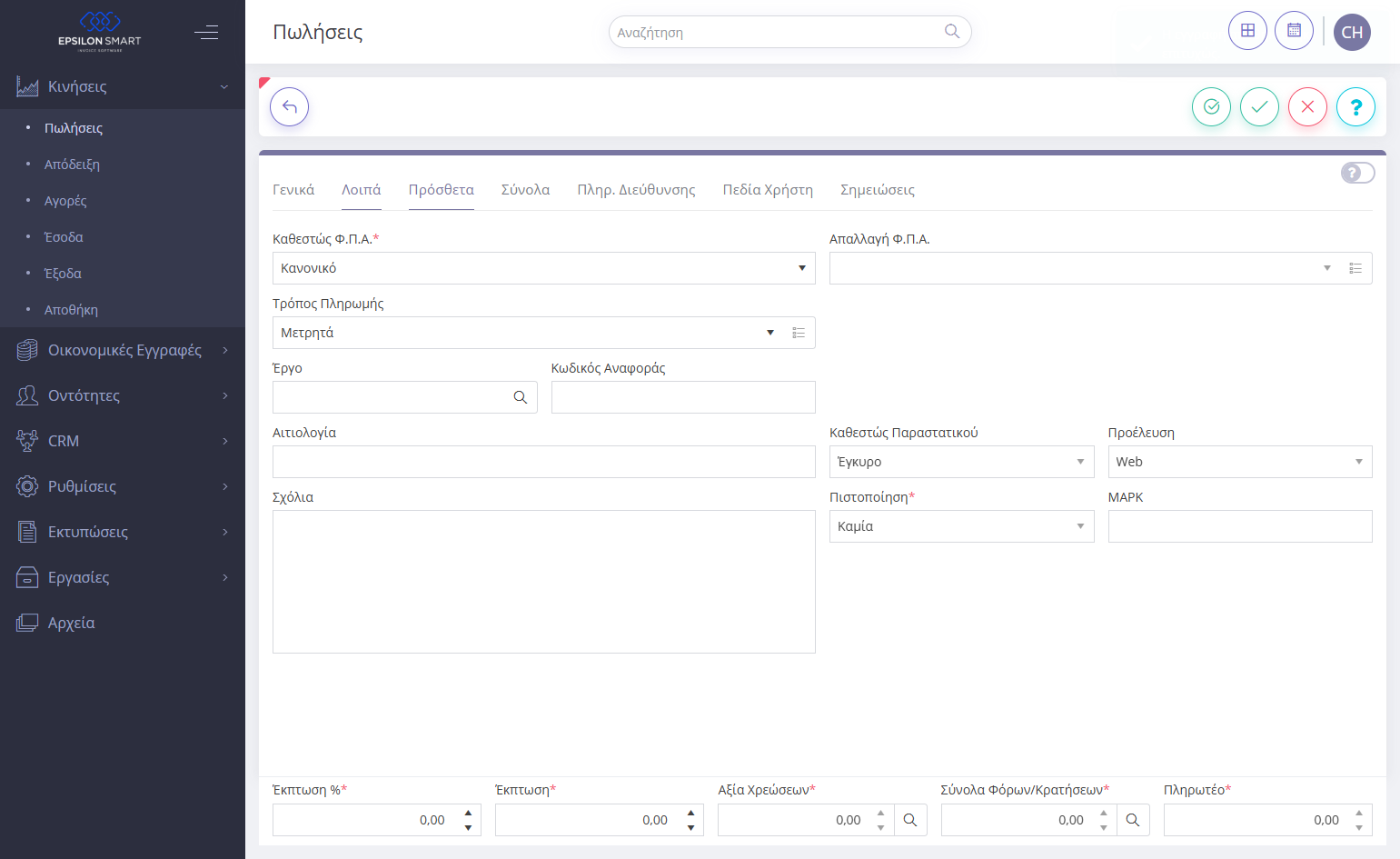This screenshot has height=859, width=1400.
Task: Switch to the Σημειώσεις tab
Action: (x=878, y=190)
